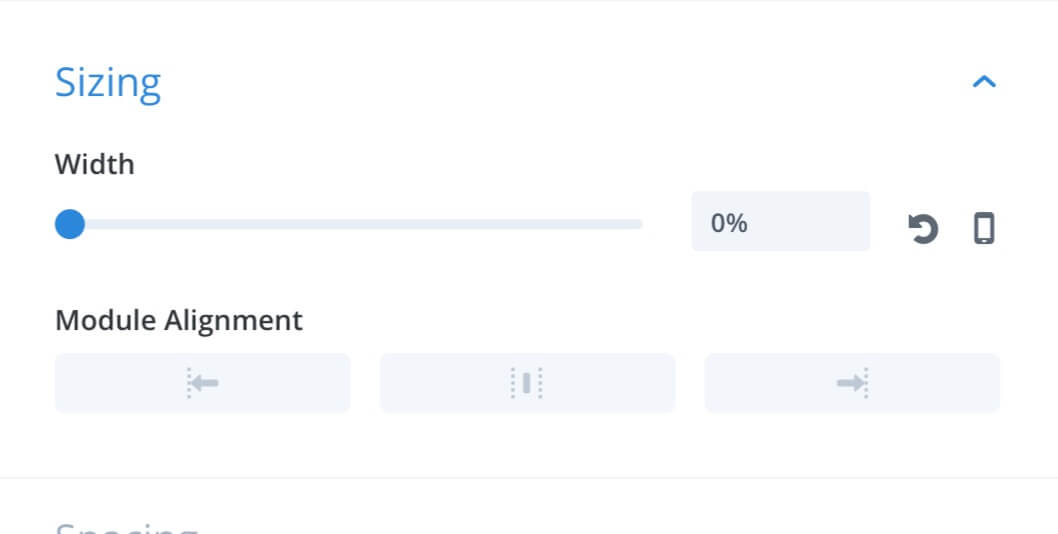Align module to the left
Screen dimensions: 1058x534
(x=202, y=383)
